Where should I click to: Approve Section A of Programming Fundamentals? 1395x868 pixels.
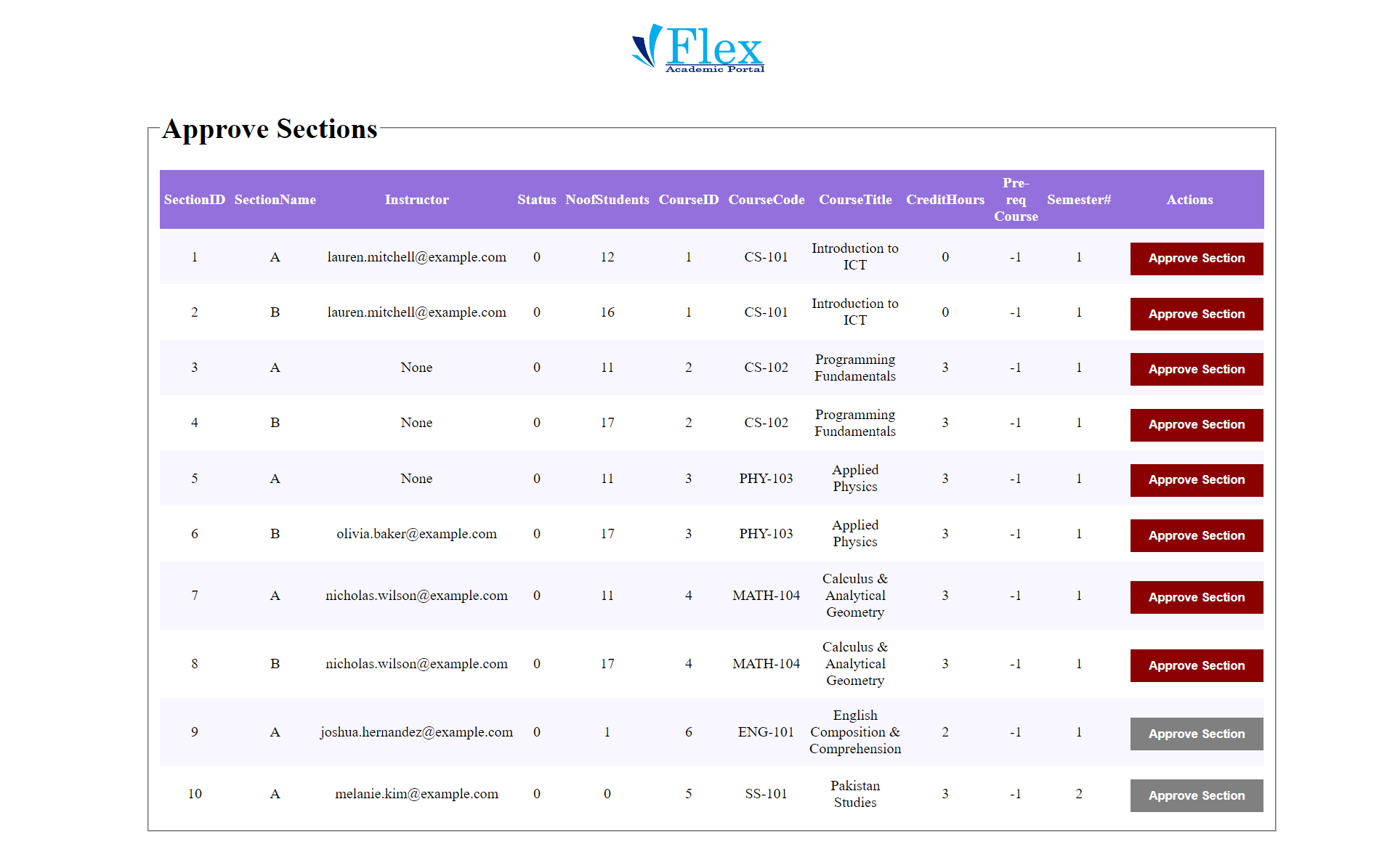1196,369
